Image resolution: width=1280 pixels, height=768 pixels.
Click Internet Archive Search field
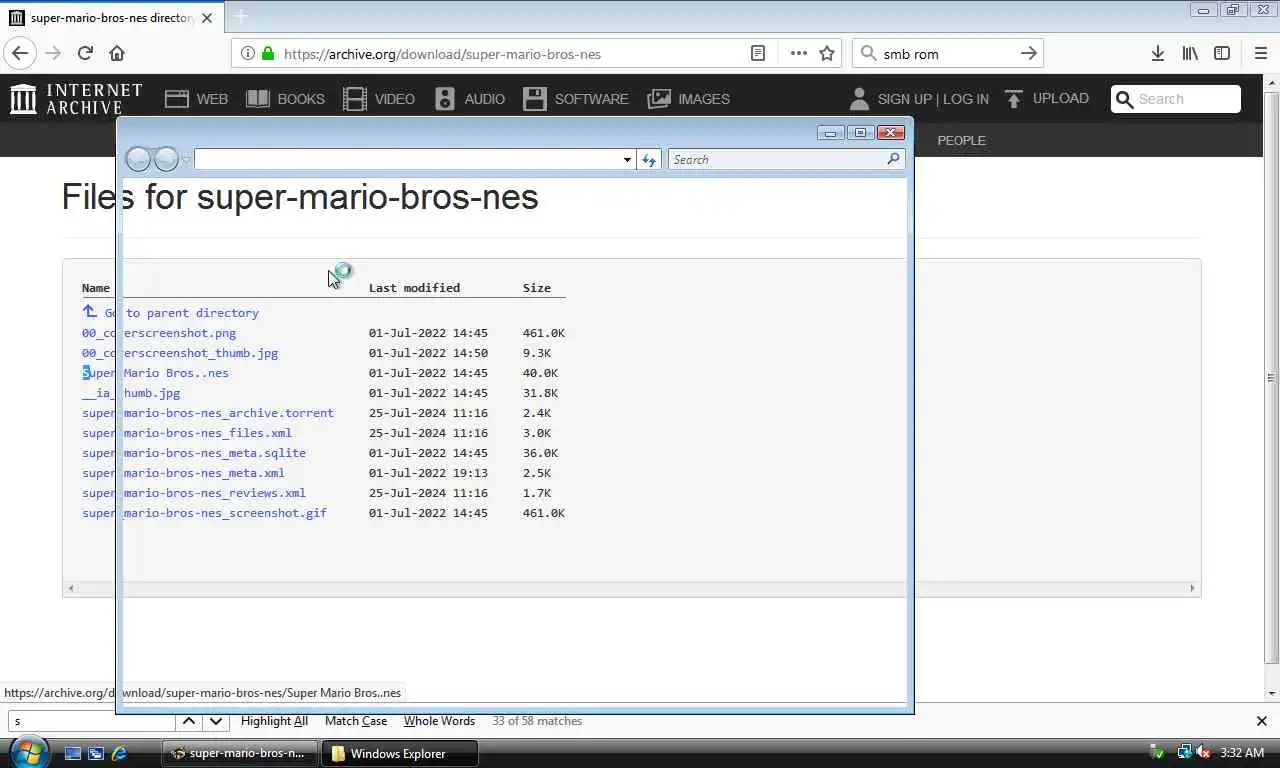click(x=1176, y=99)
